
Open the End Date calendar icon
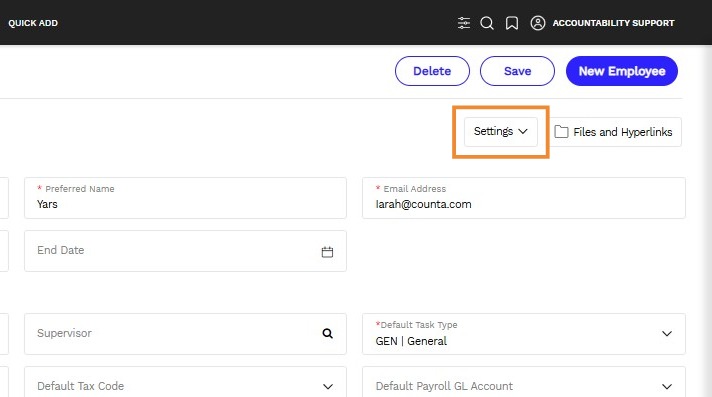[x=327, y=252]
